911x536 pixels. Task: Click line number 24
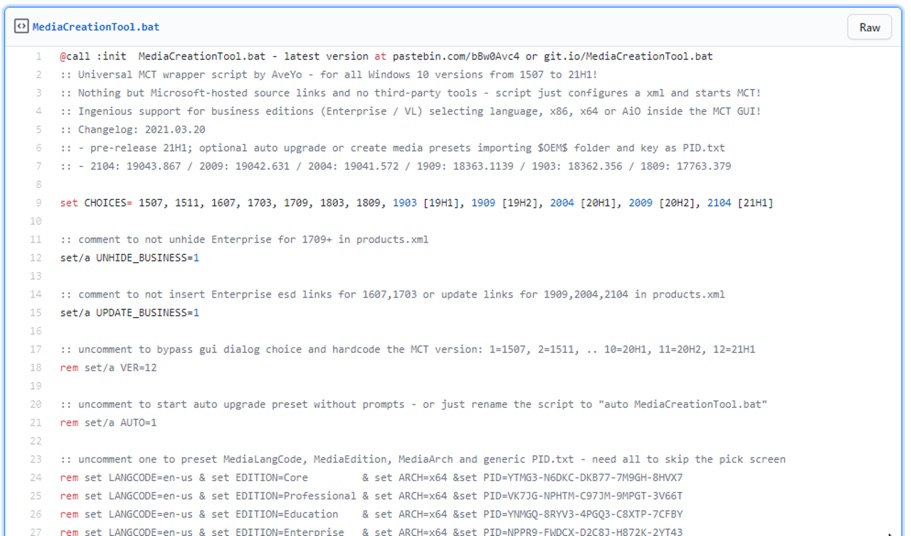[36, 478]
